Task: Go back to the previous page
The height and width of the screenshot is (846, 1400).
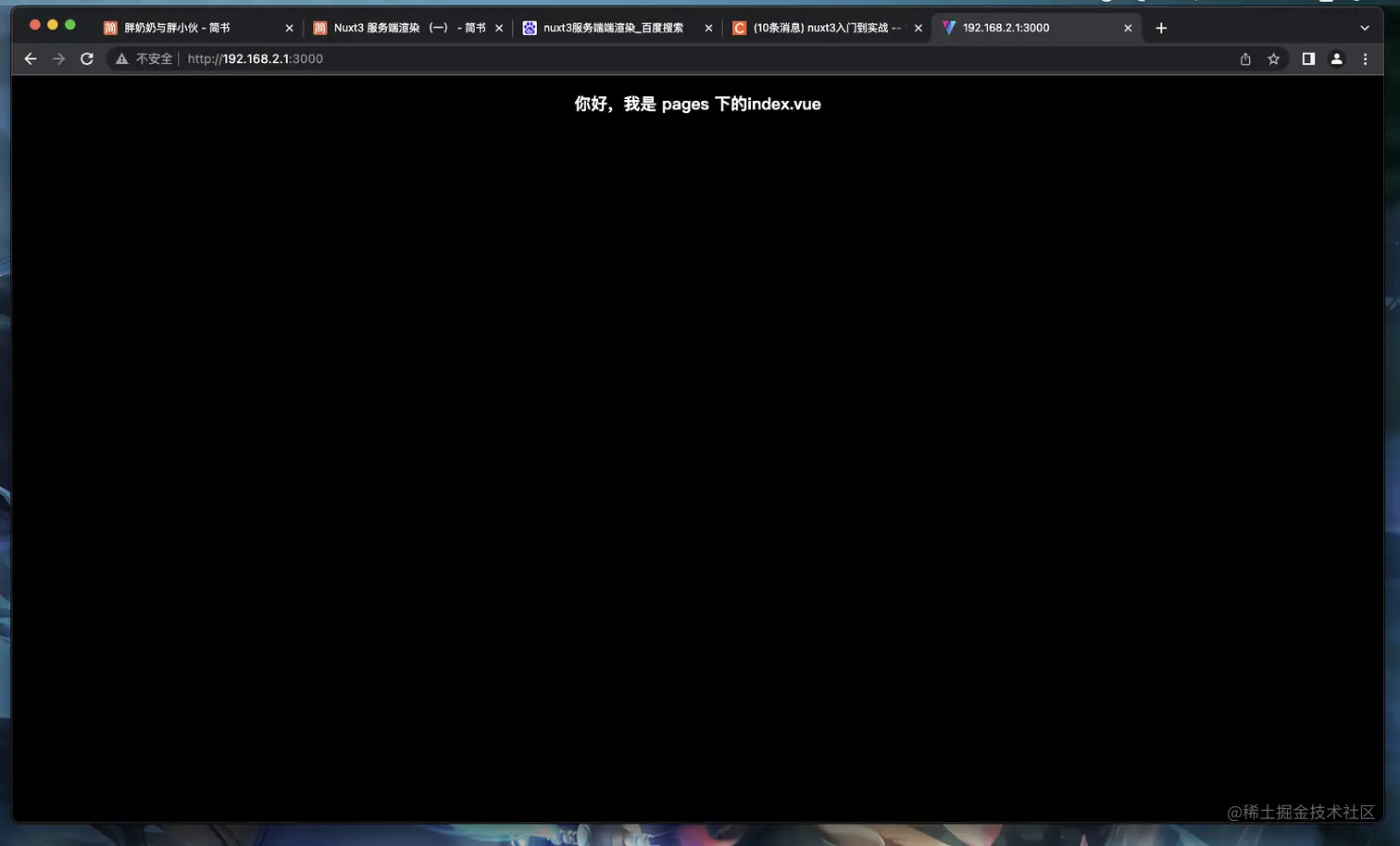Action: coord(31,58)
